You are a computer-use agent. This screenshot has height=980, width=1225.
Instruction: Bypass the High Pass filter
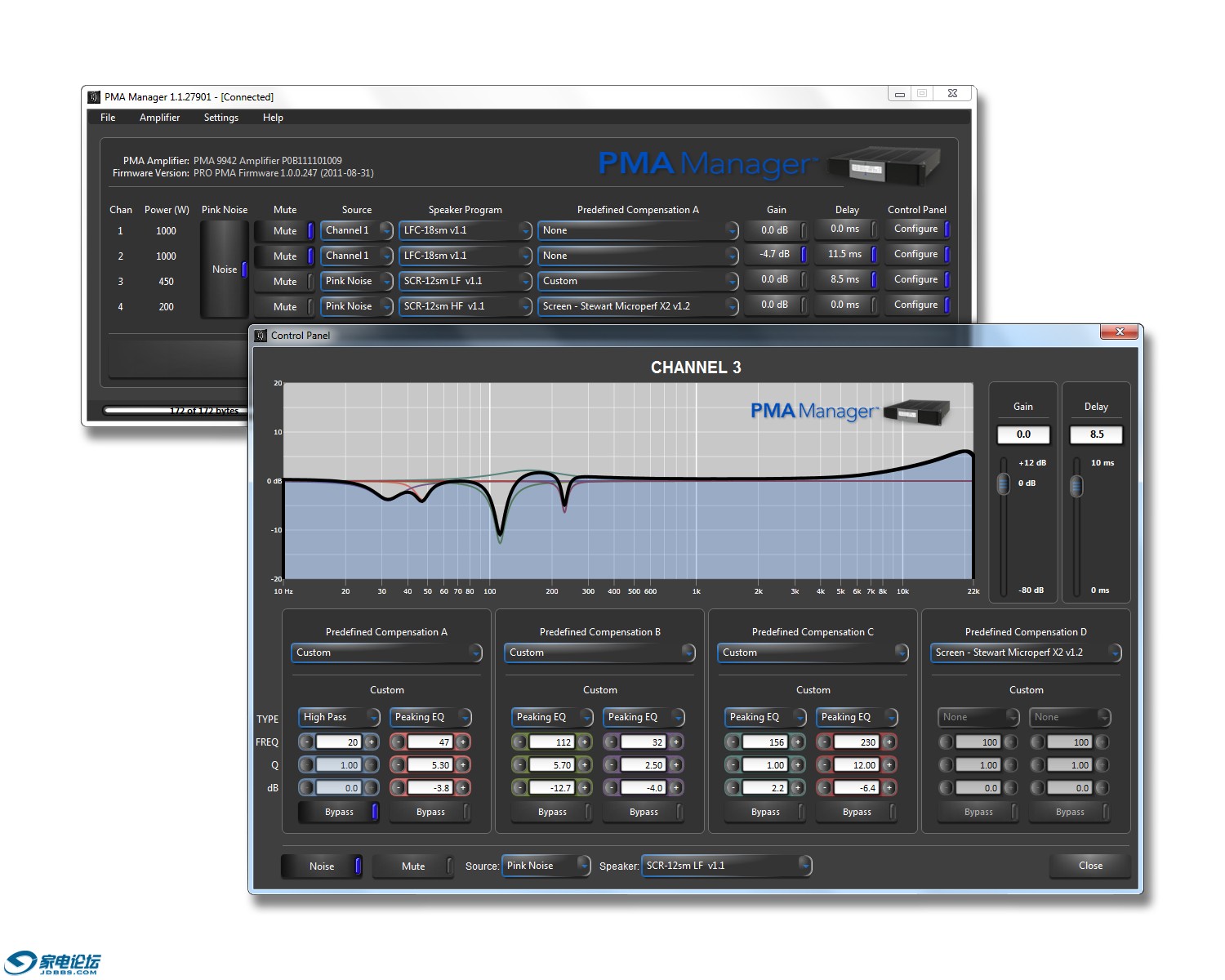click(339, 812)
